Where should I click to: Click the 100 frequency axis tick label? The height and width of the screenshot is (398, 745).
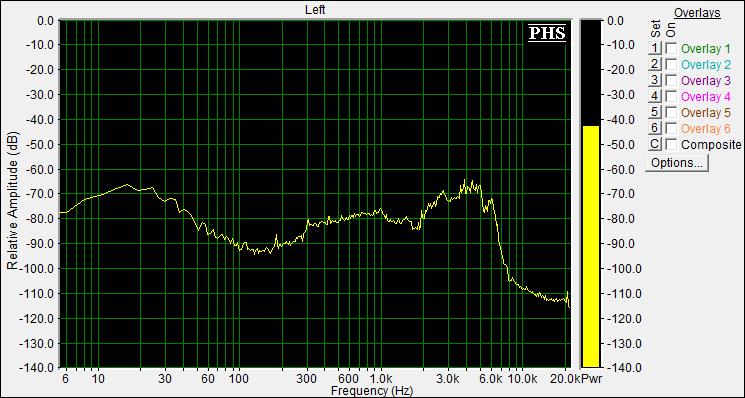coord(239,379)
